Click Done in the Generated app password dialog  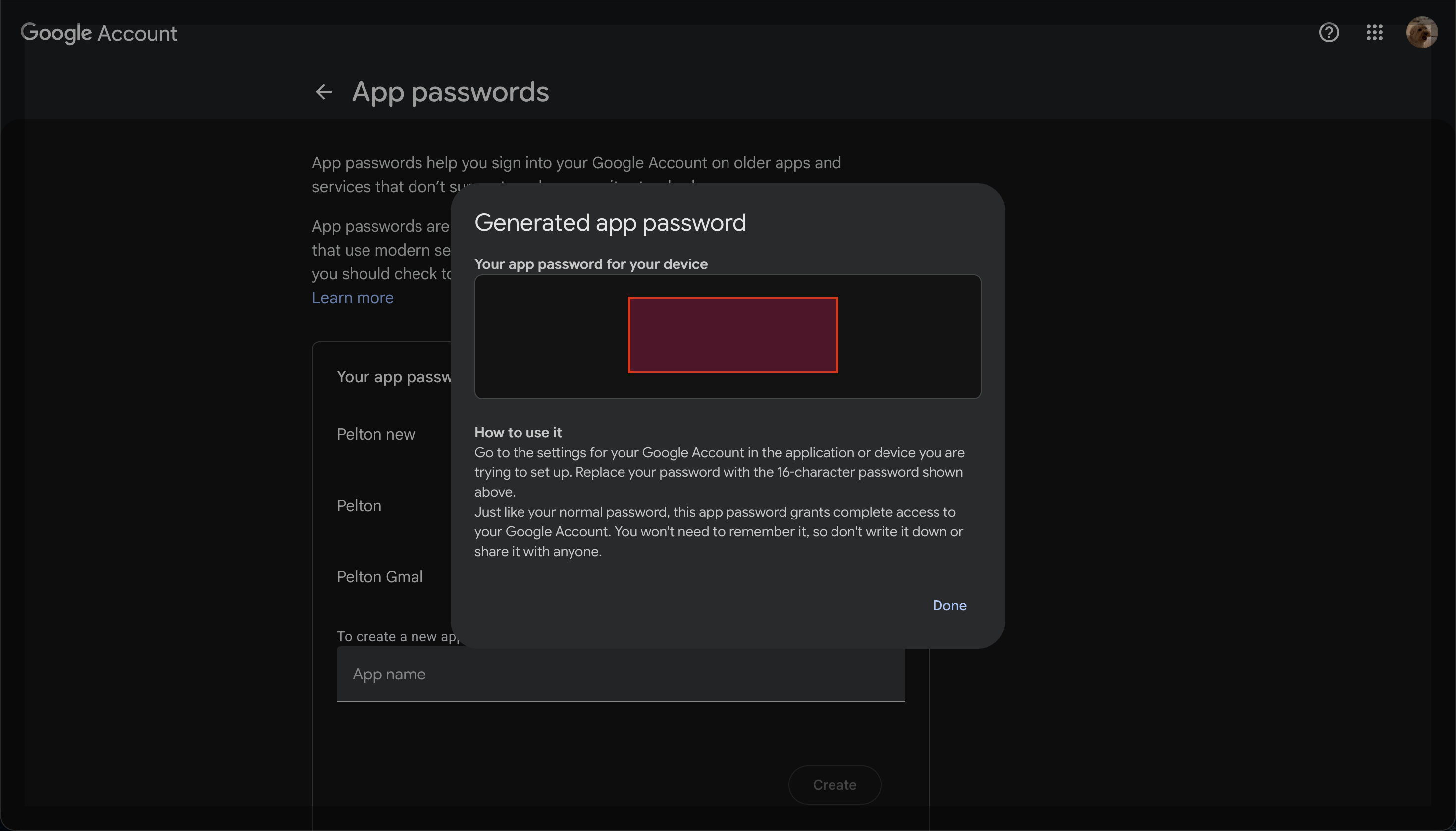(x=949, y=605)
